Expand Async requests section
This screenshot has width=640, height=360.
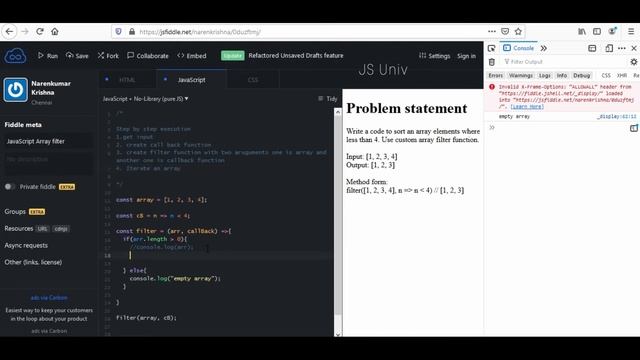[x=26, y=245]
